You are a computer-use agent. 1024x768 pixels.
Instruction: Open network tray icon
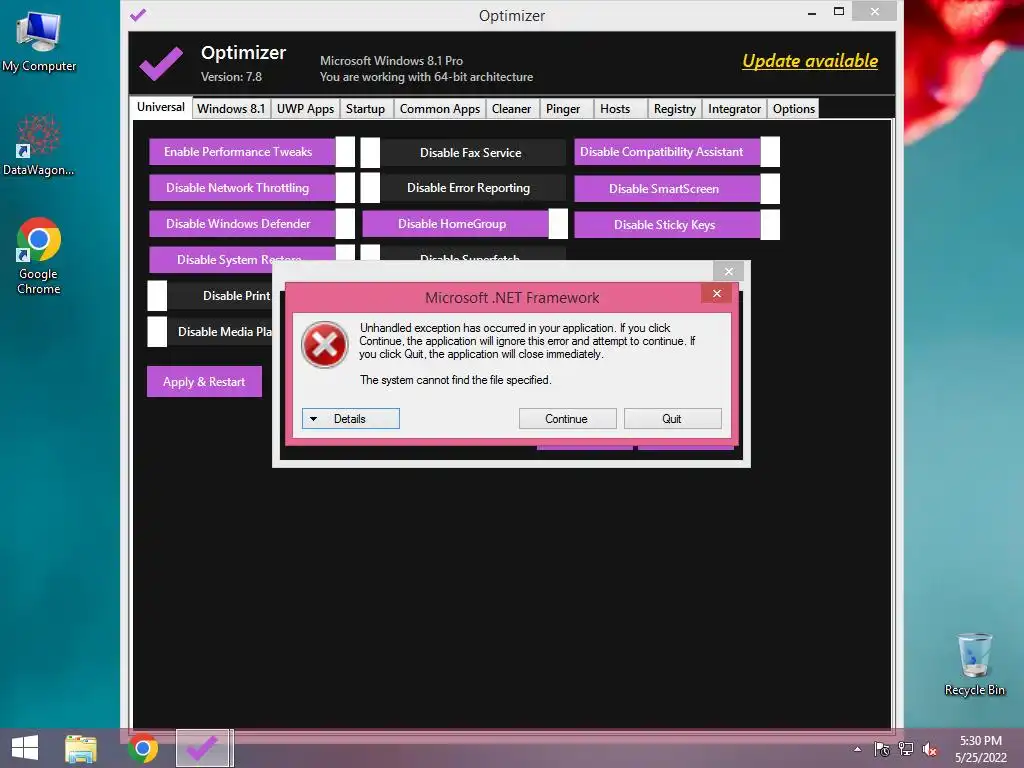[x=906, y=749]
